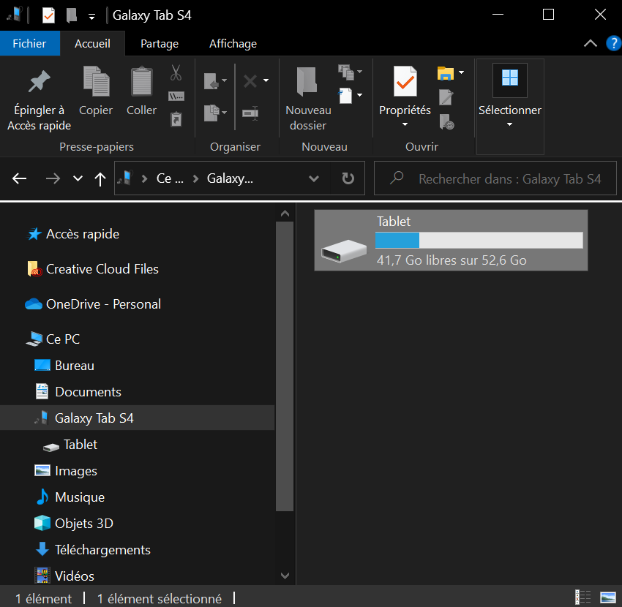Click the Tablet storage capacity bar
This screenshot has width=622, height=607.
[x=478, y=240]
